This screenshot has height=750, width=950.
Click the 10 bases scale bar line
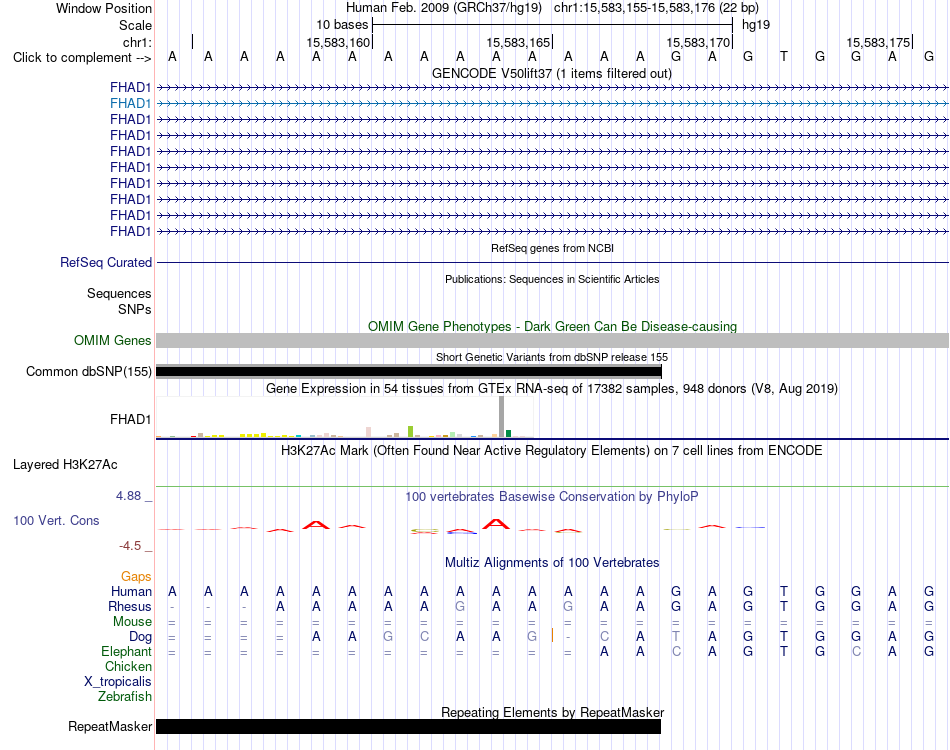click(x=553, y=25)
